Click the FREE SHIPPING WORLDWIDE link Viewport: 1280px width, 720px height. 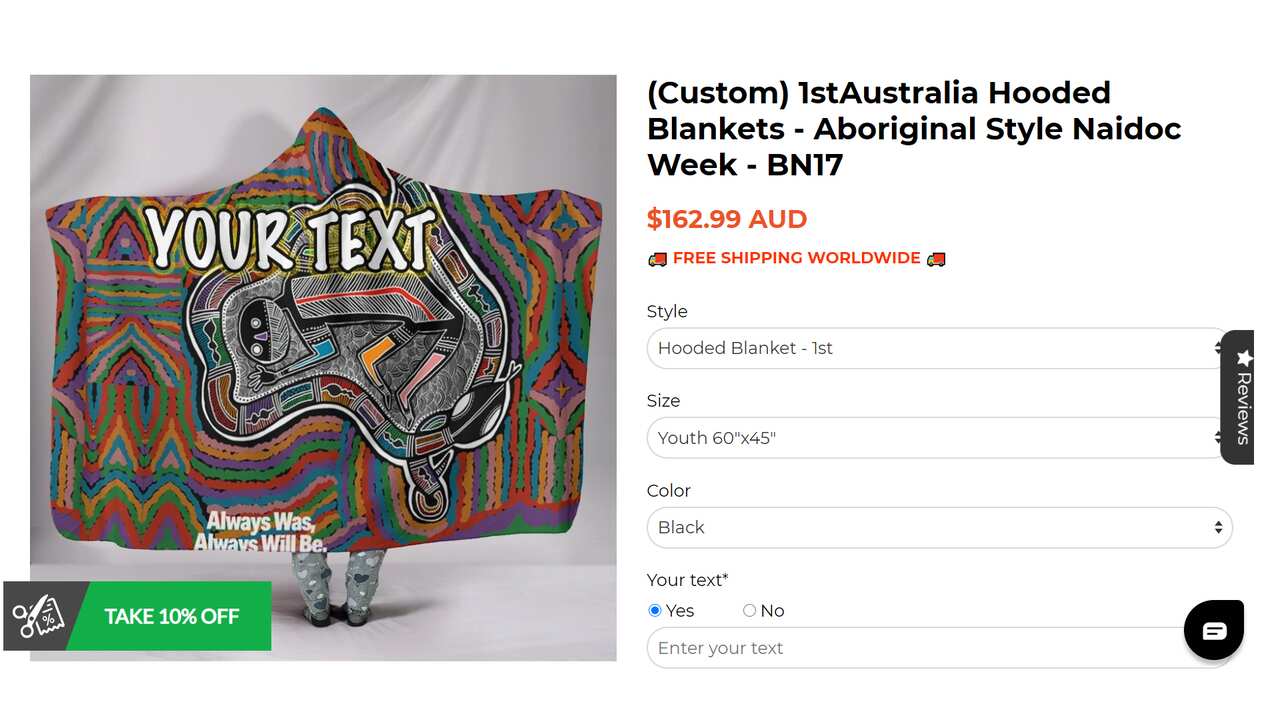797,257
